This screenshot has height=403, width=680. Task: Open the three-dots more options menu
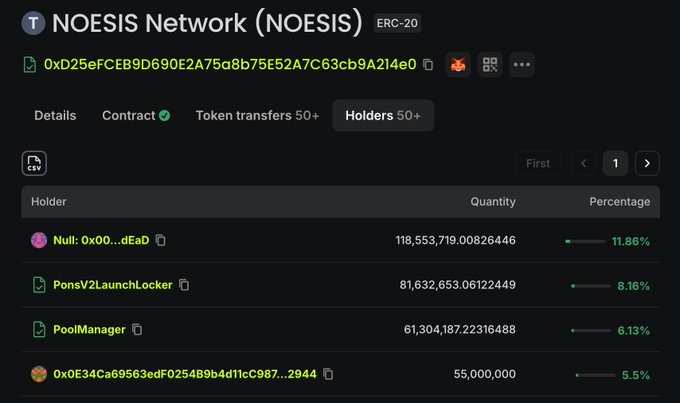coord(522,65)
